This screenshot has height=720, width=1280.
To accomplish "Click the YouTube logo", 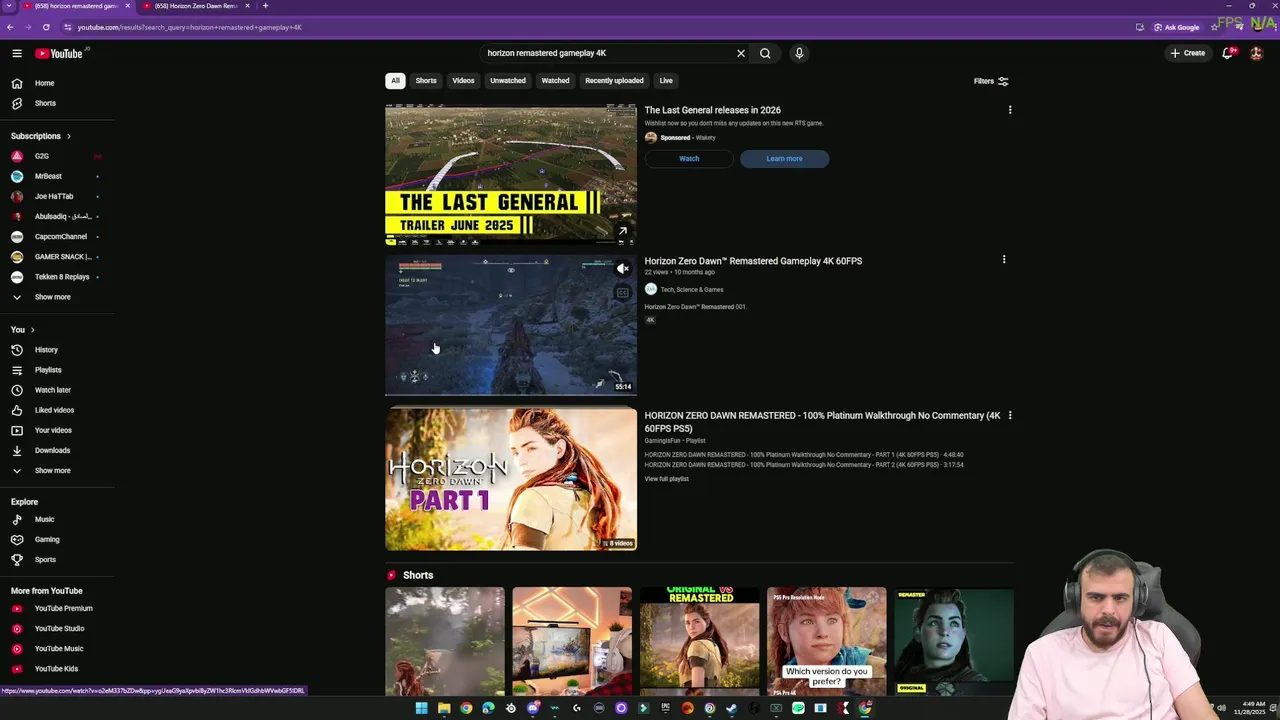I will tap(59, 53).
